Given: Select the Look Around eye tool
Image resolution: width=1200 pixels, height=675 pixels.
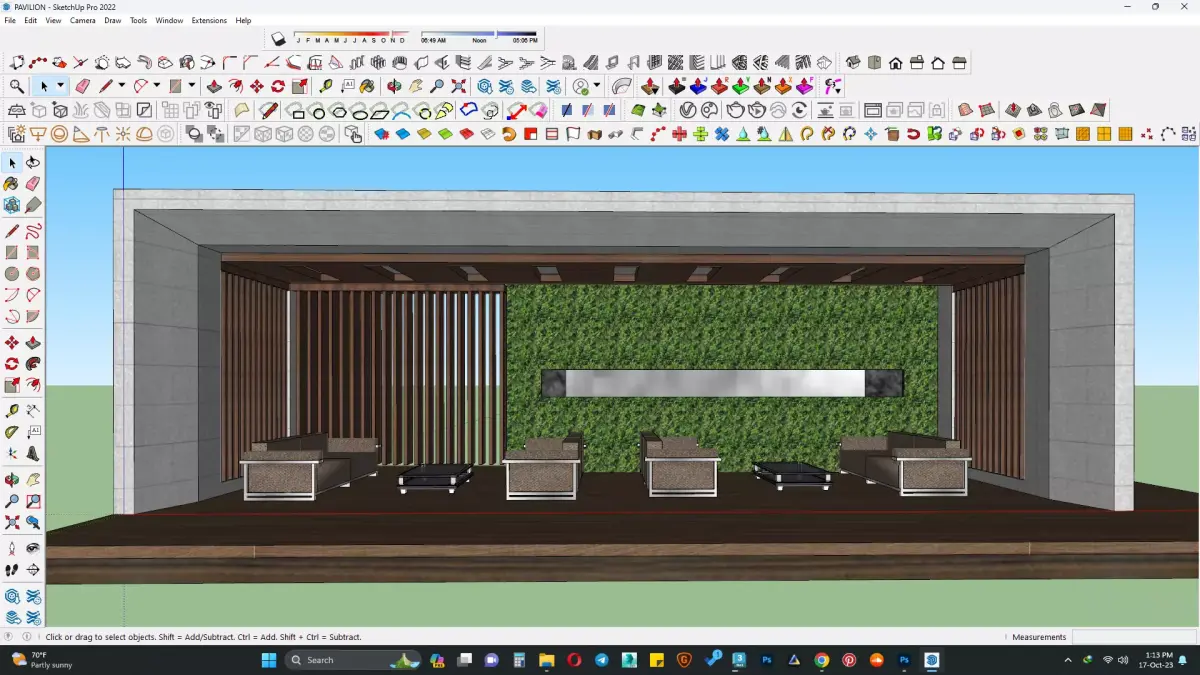Looking at the screenshot, I should click(x=33, y=548).
